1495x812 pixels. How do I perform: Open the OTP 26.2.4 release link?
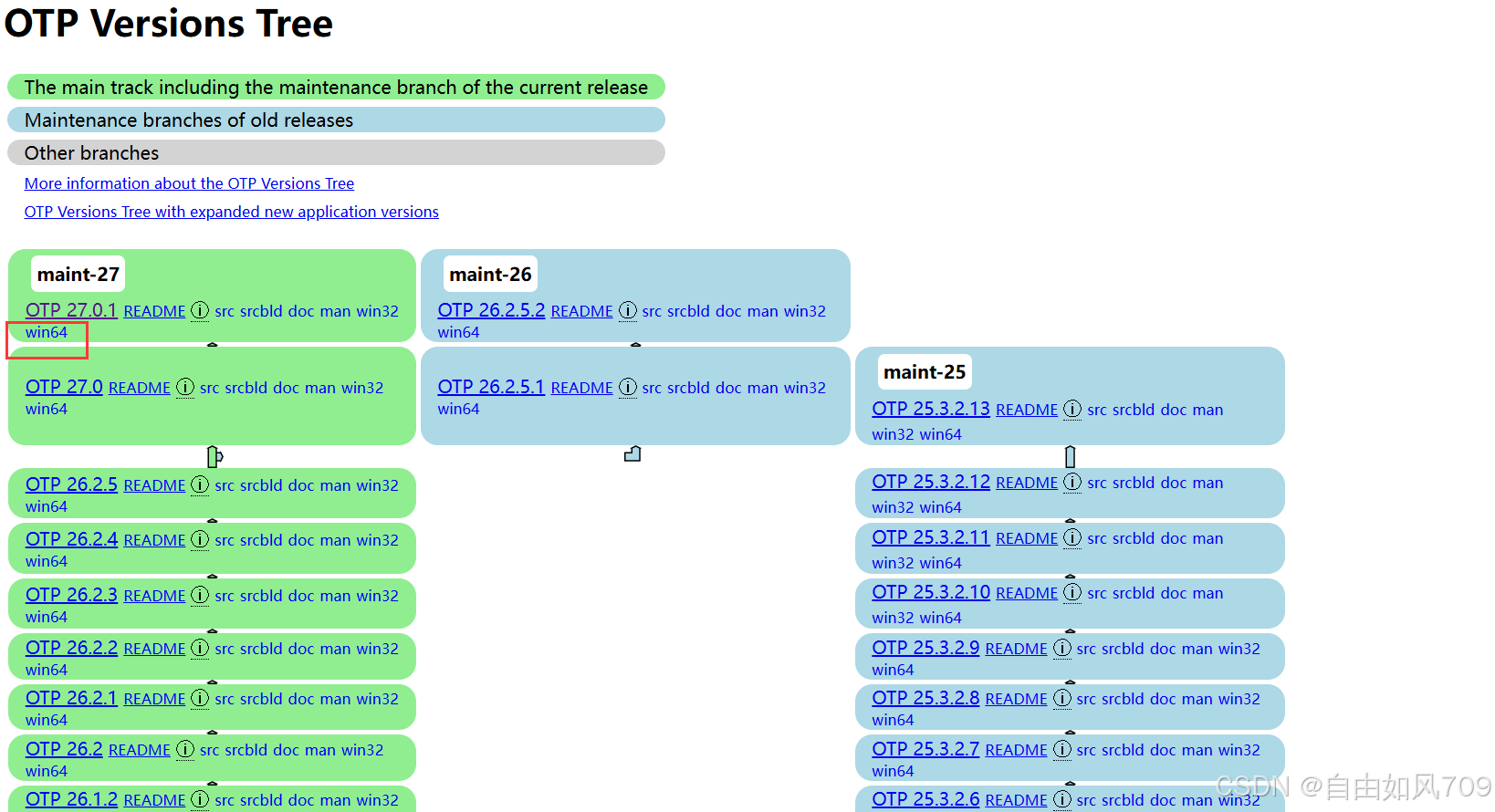[71, 539]
